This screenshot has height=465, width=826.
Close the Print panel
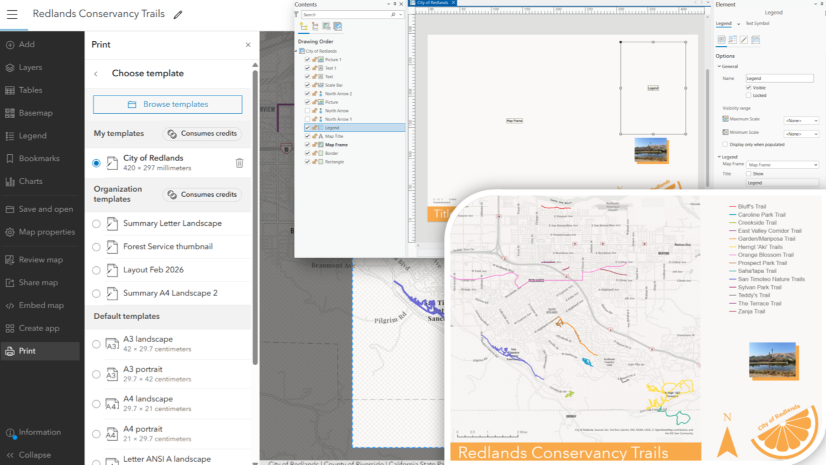tap(248, 45)
